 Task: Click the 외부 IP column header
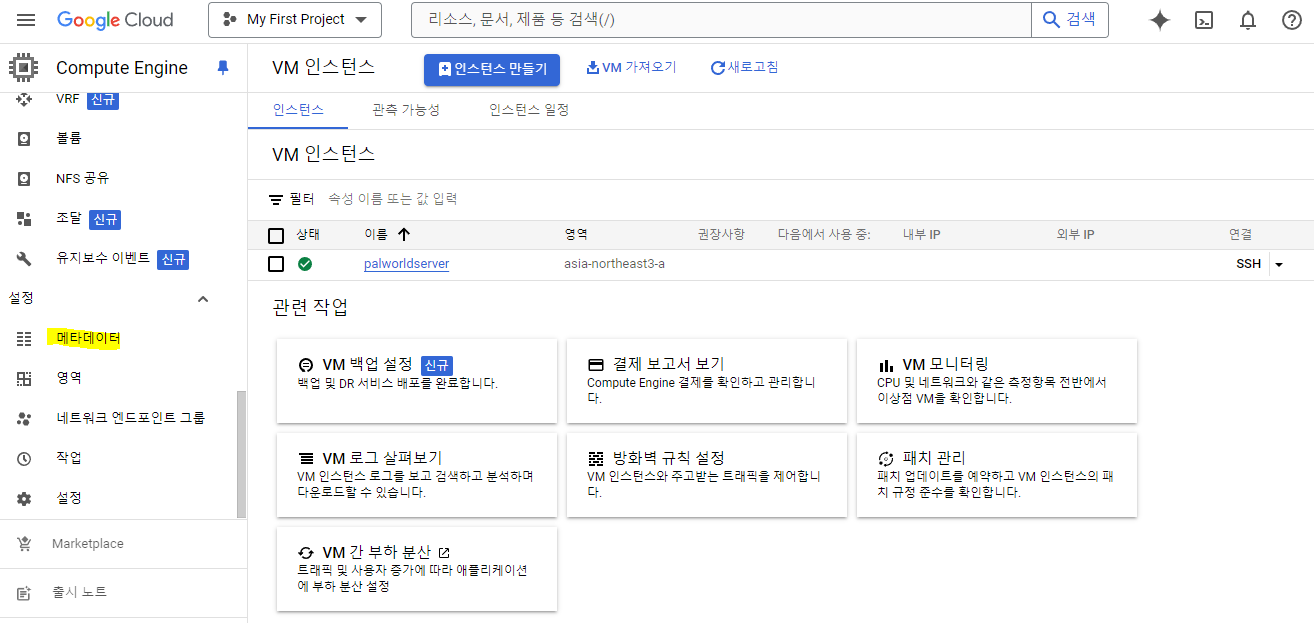pos(1075,235)
